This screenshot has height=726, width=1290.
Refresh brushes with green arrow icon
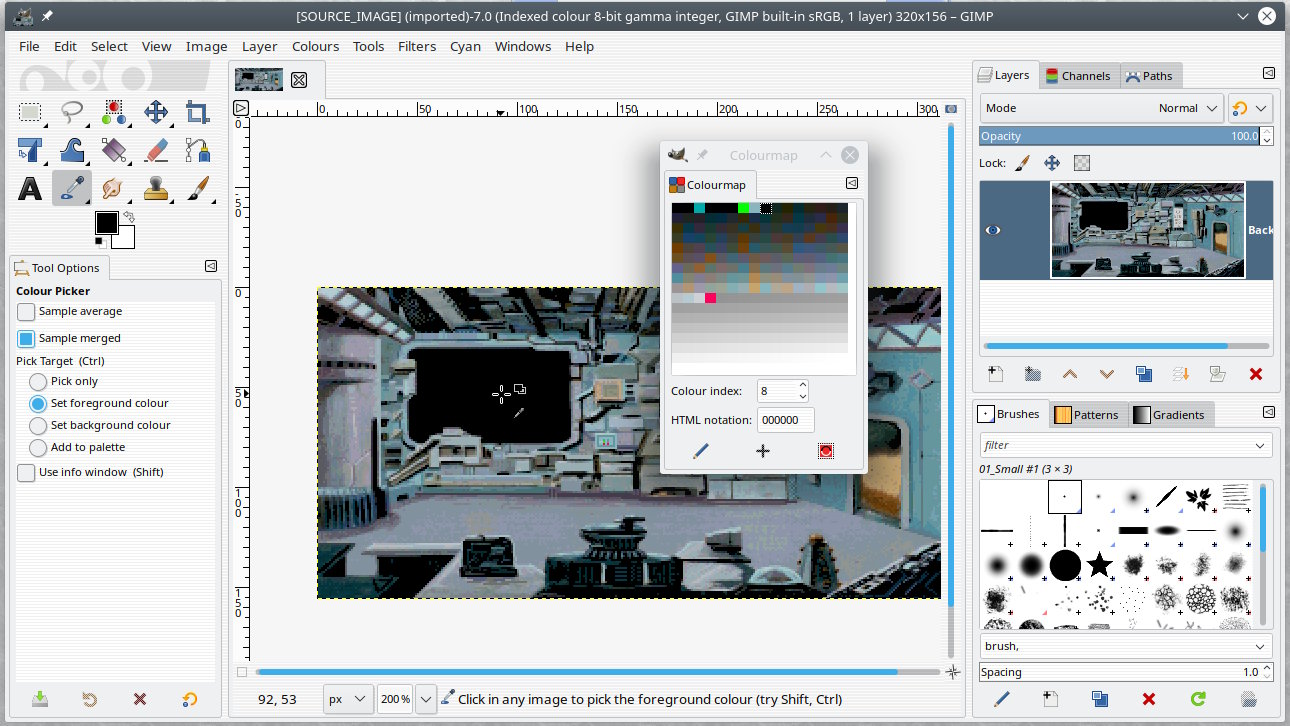1198,699
